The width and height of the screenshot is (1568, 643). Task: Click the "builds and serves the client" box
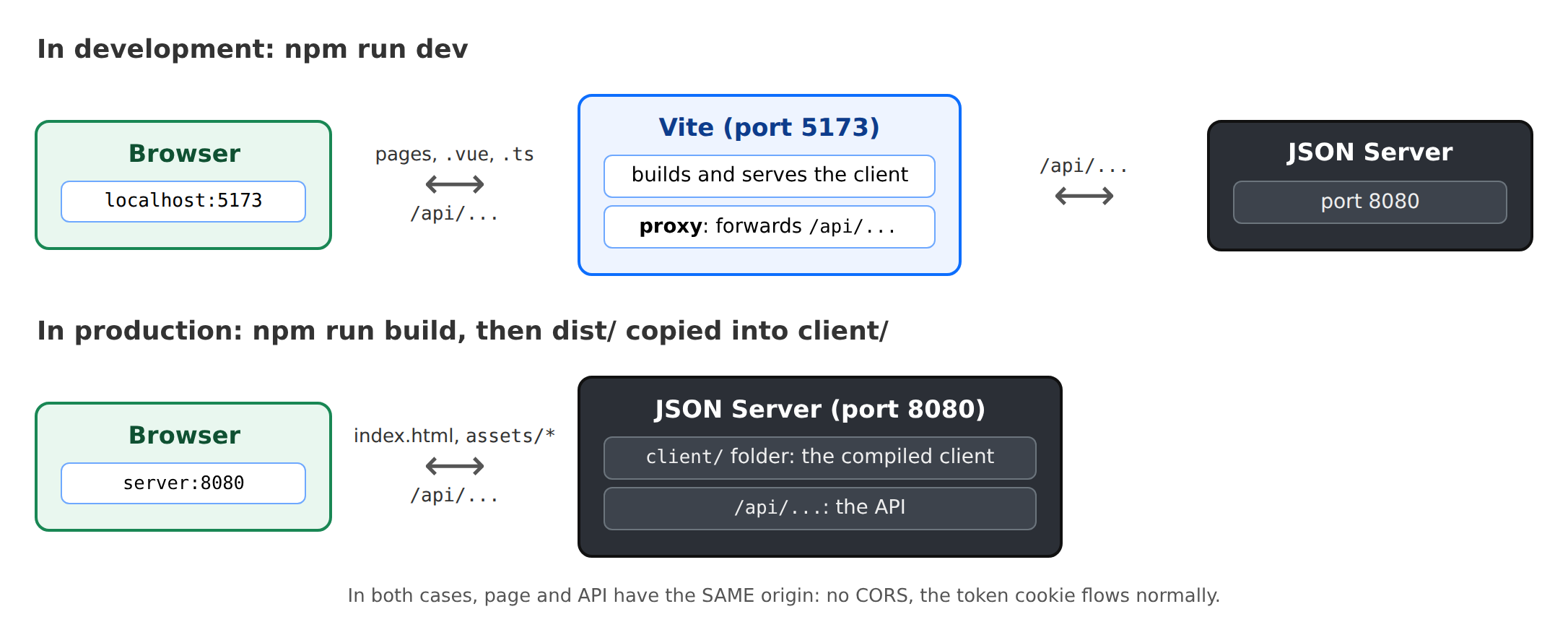770,176
